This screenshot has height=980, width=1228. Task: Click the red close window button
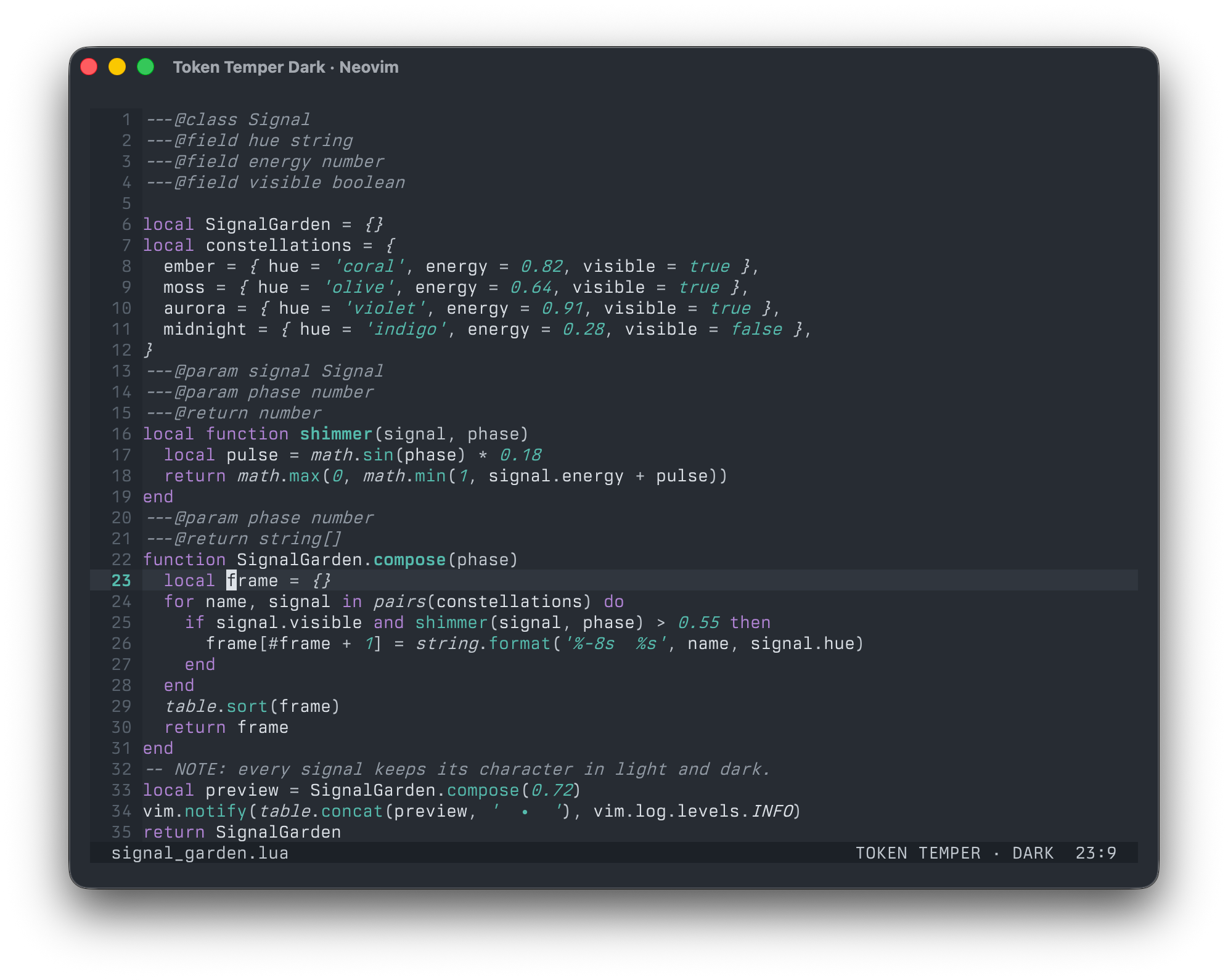pyautogui.click(x=89, y=67)
